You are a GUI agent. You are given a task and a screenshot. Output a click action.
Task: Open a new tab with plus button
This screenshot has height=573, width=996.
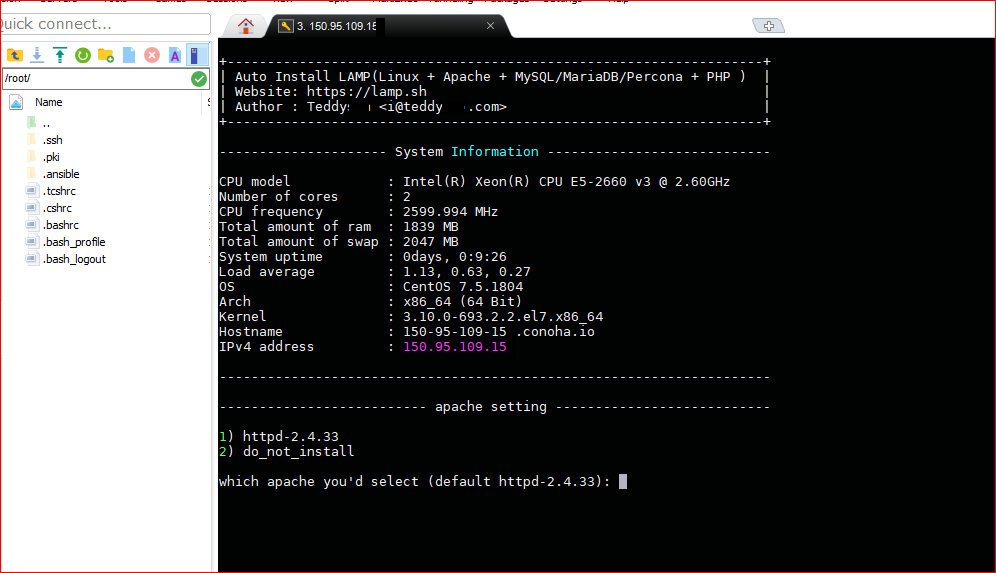pos(769,25)
